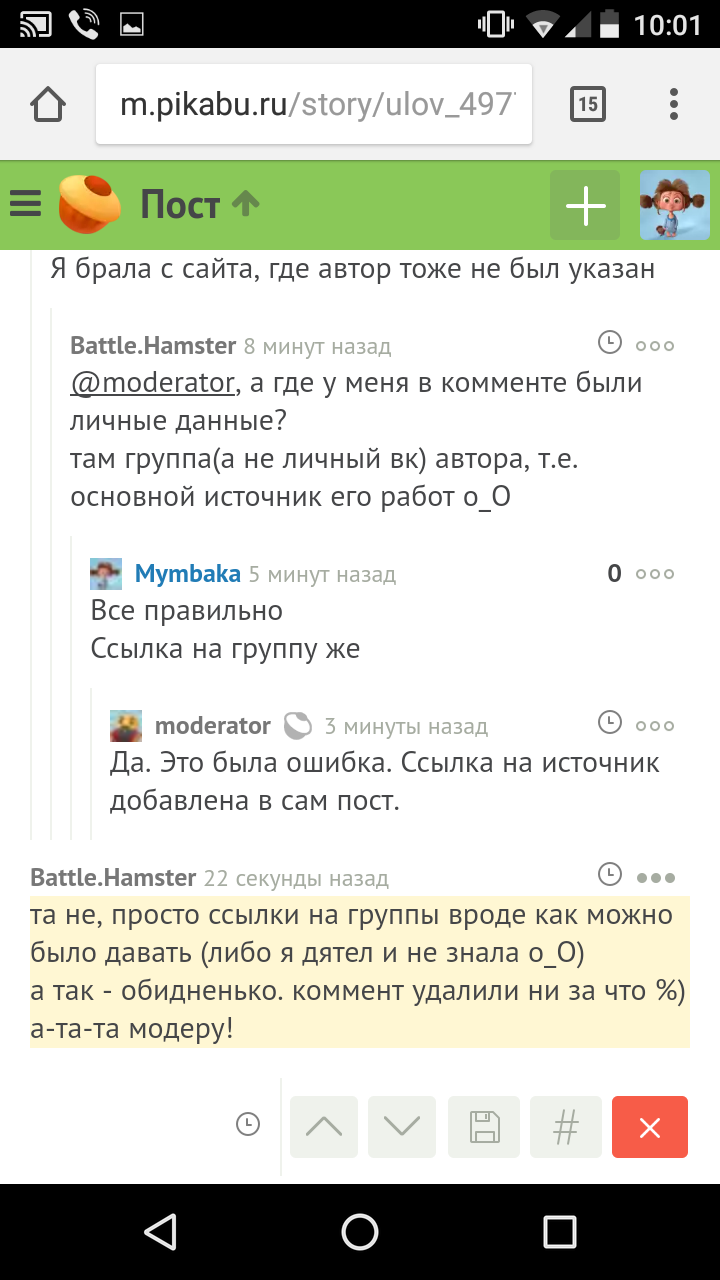Tap the hash link button for comment
The width and height of the screenshot is (720, 1280).
click(566, 1127)
